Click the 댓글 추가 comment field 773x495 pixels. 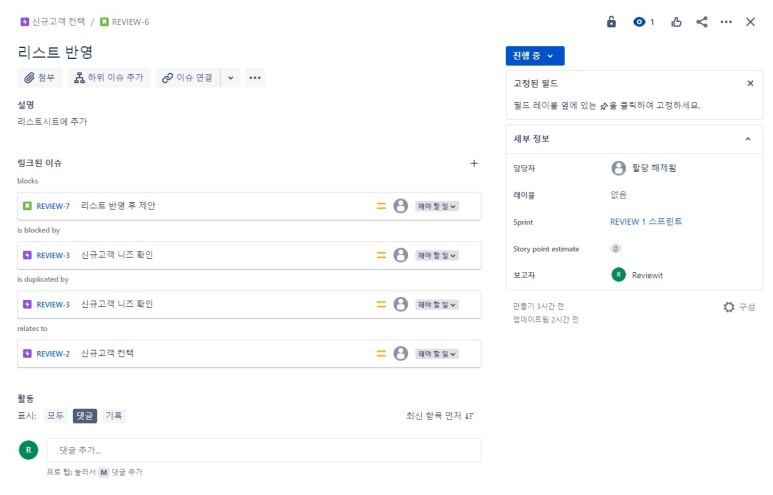(264, 450)
